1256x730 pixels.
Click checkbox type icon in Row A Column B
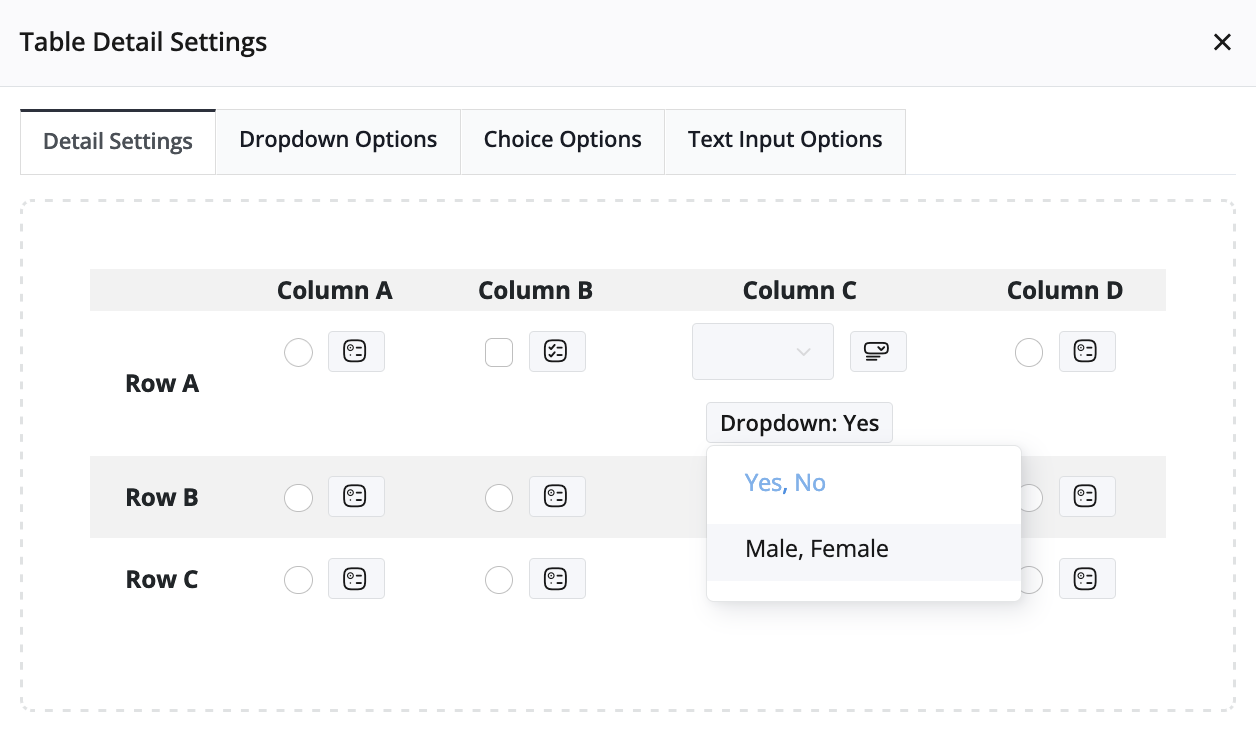(557, 352)
